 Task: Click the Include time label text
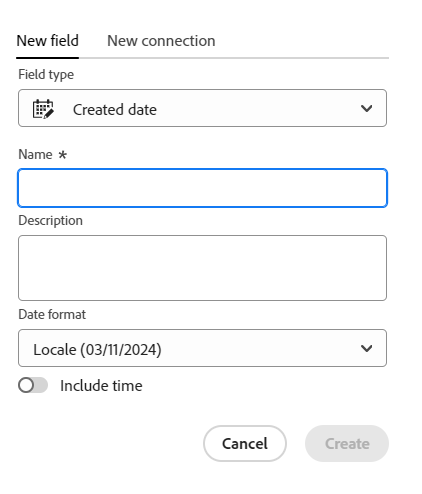pyautogui.click(x=101, y=386)
